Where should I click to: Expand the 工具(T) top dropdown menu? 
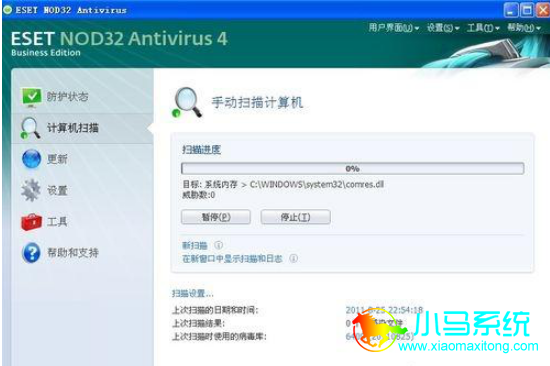pos(483,28)
